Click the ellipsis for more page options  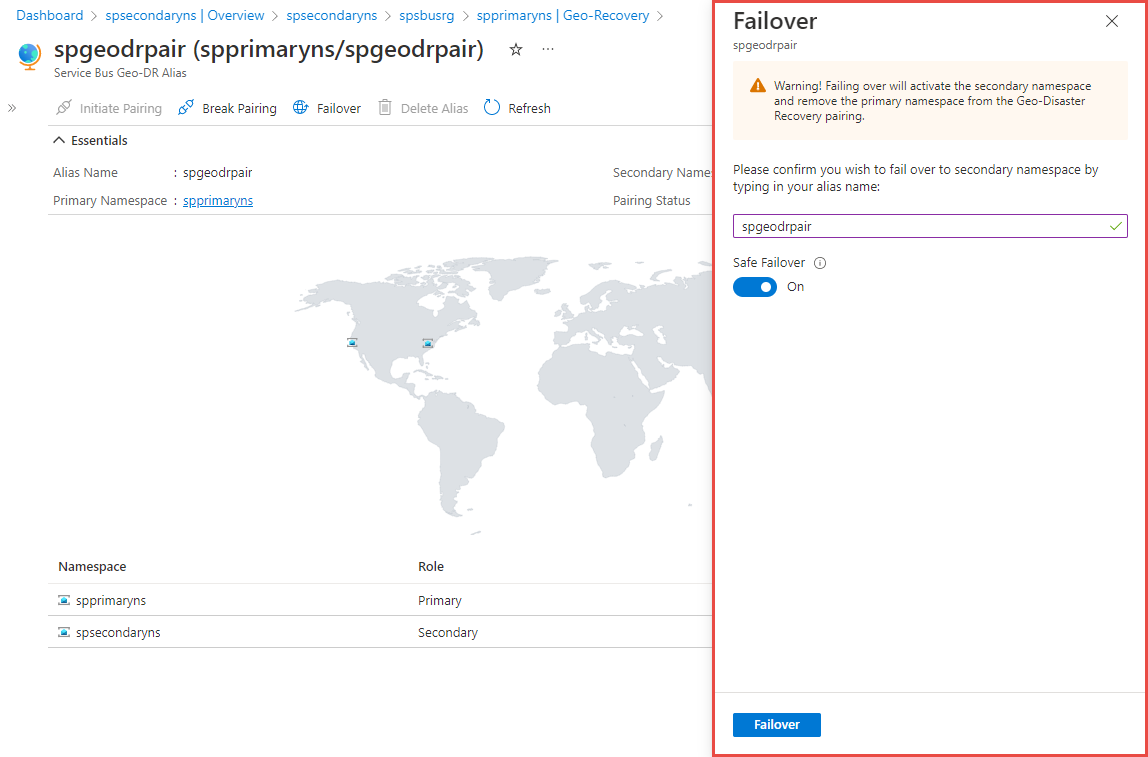pos(547,48)
